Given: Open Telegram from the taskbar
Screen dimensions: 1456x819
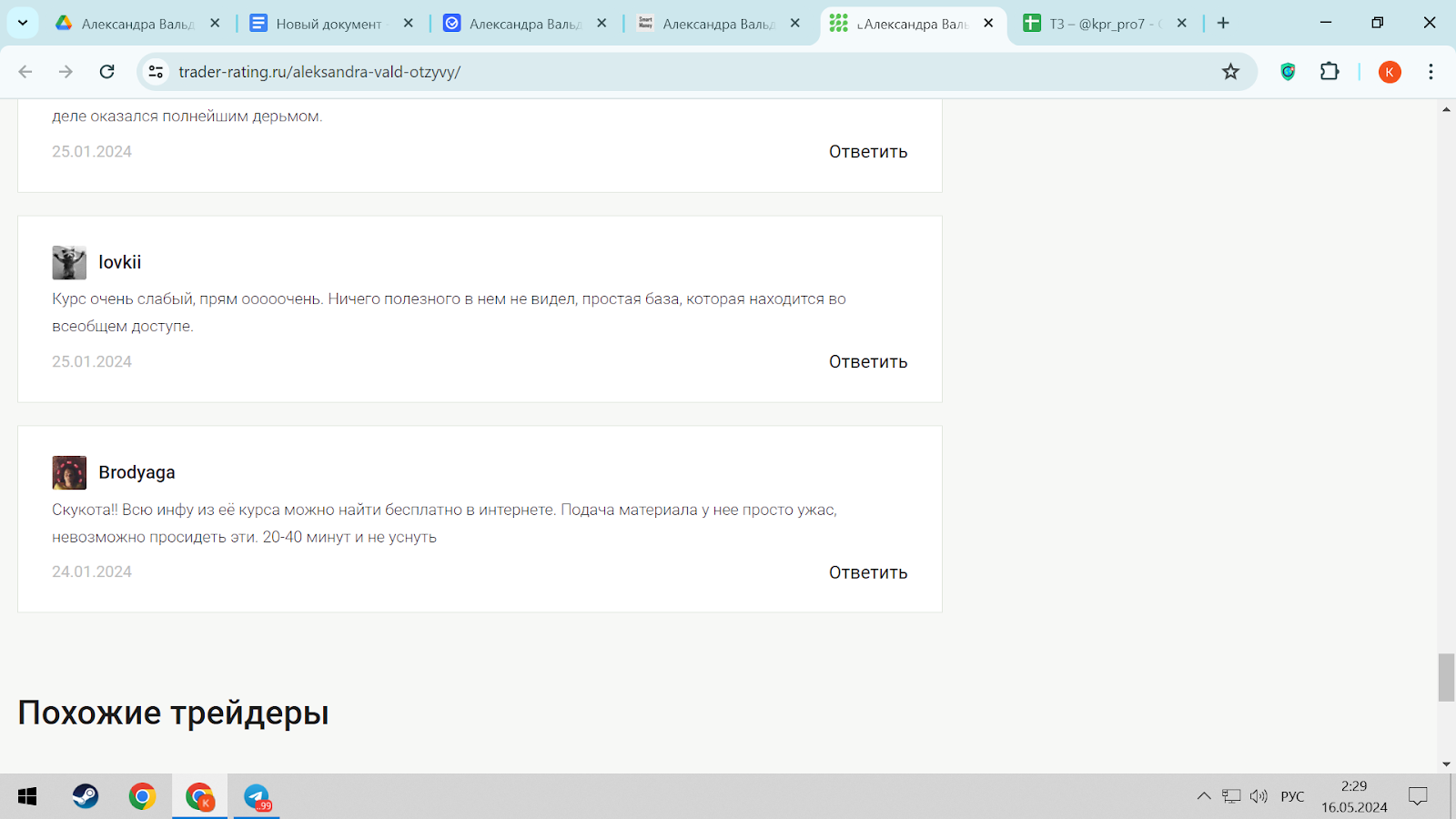Looking at the screenshot, I should (x=257, y=797).
